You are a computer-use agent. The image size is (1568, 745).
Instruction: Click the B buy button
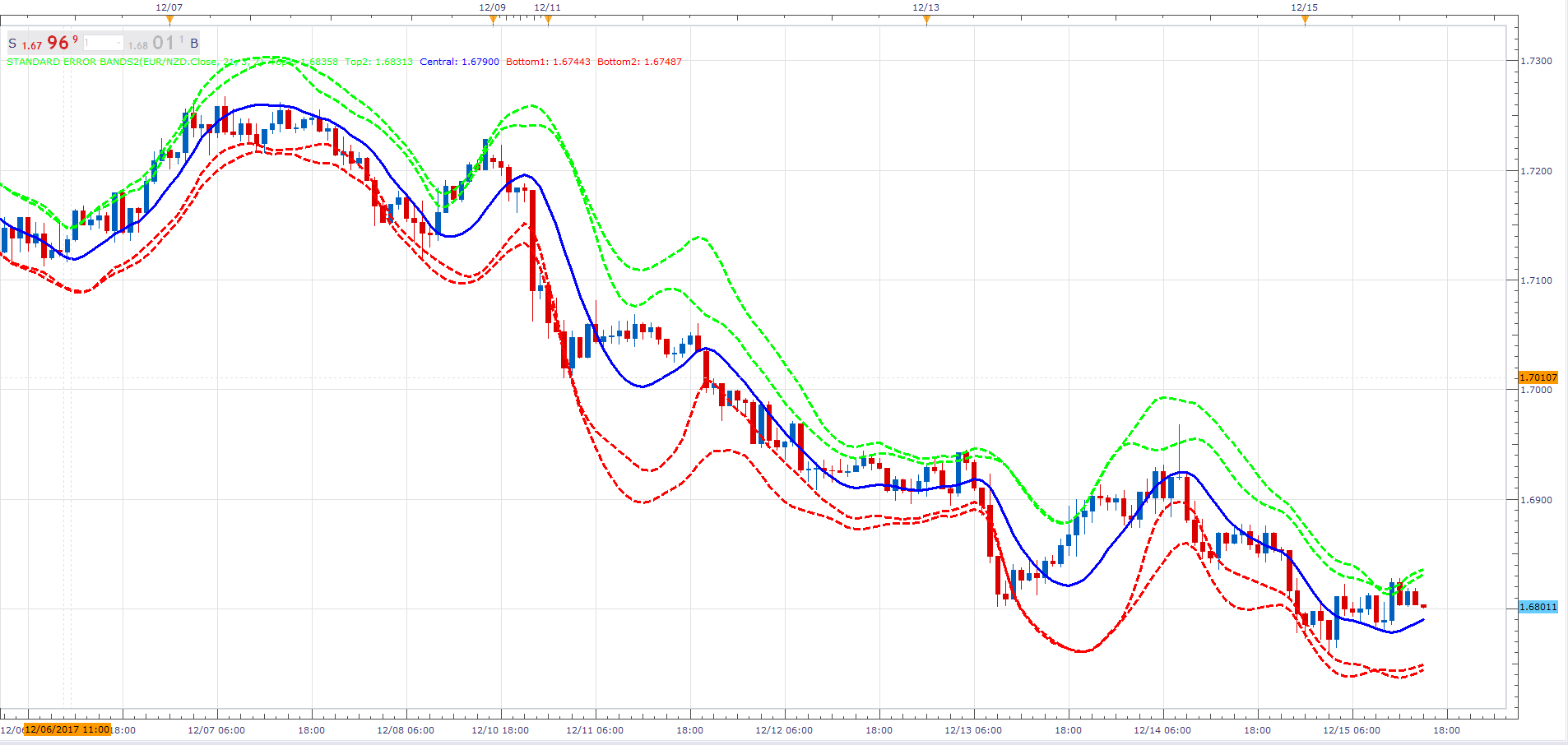tap(194, 44)
